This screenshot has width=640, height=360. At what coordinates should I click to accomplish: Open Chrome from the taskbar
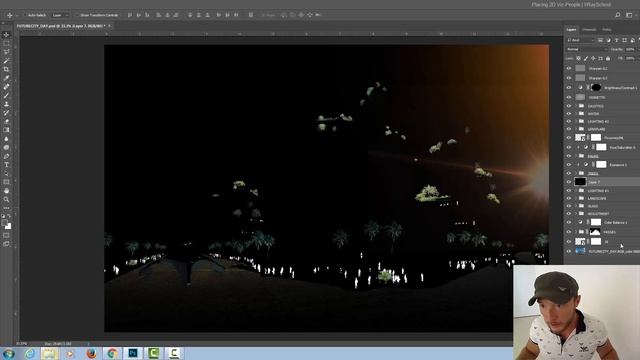coord(112,353)
